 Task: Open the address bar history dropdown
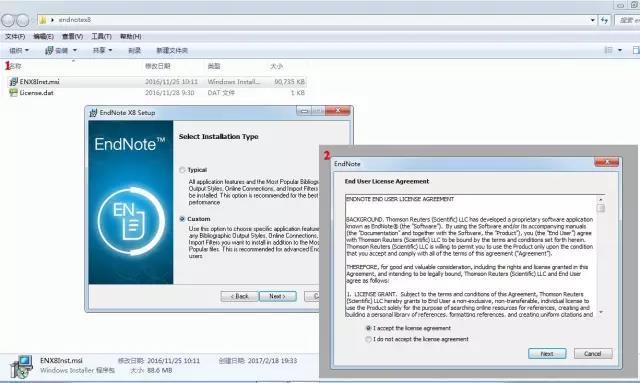tap(593, 20)
